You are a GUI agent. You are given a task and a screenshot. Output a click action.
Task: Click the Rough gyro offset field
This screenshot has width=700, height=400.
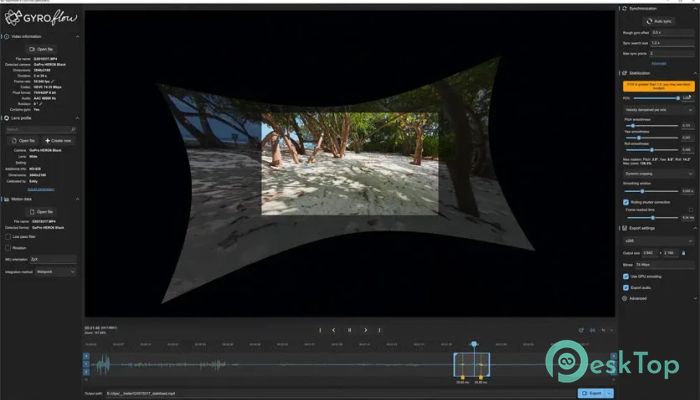672,33
